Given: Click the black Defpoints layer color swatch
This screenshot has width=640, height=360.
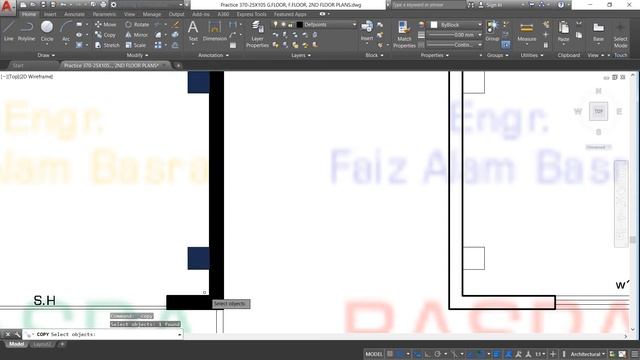Looking at the screenshot, I should (x=299, y=24).
